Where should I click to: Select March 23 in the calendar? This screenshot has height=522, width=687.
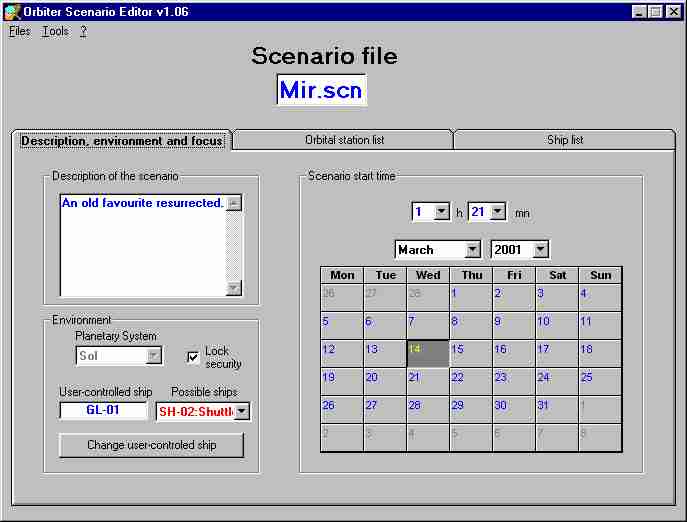[x=514, y=381]
